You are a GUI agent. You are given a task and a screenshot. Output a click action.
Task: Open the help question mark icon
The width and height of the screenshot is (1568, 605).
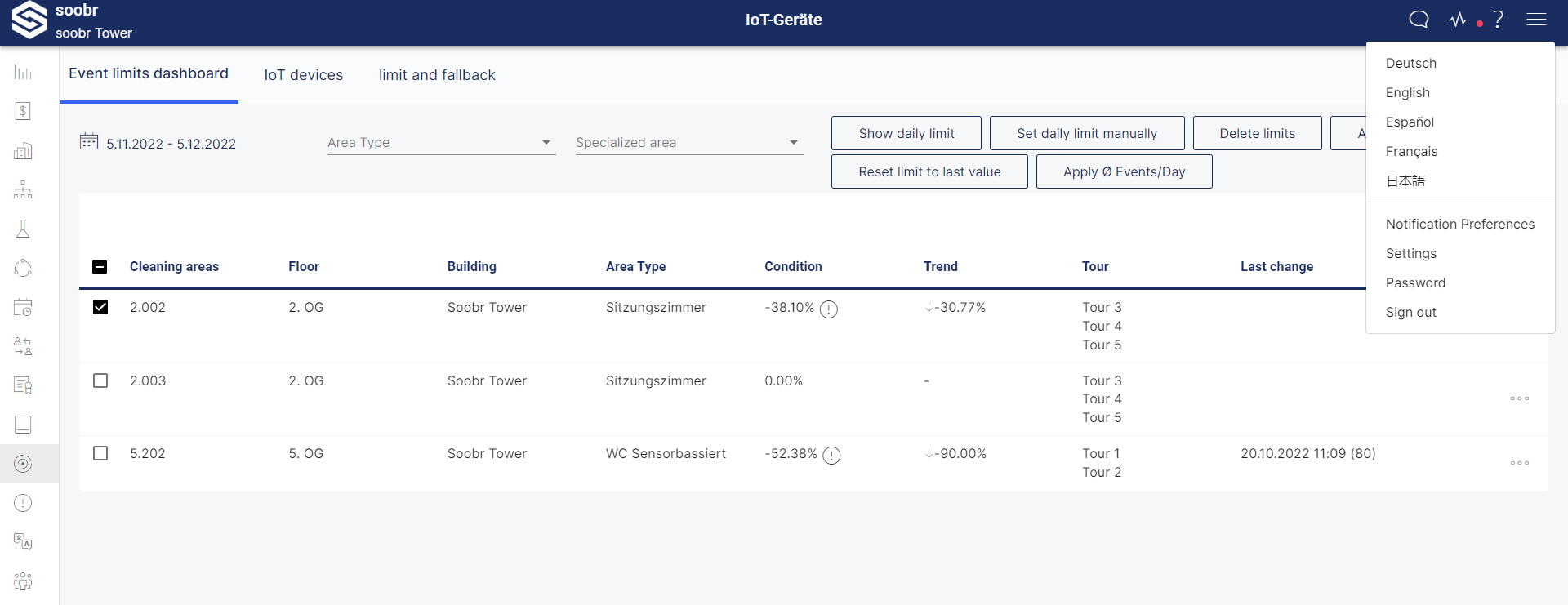(1499, 20)
